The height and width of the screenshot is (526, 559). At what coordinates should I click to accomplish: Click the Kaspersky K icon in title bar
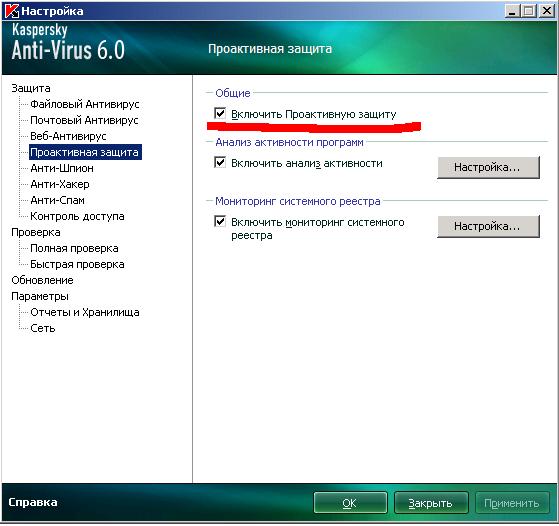pos(11,11)
